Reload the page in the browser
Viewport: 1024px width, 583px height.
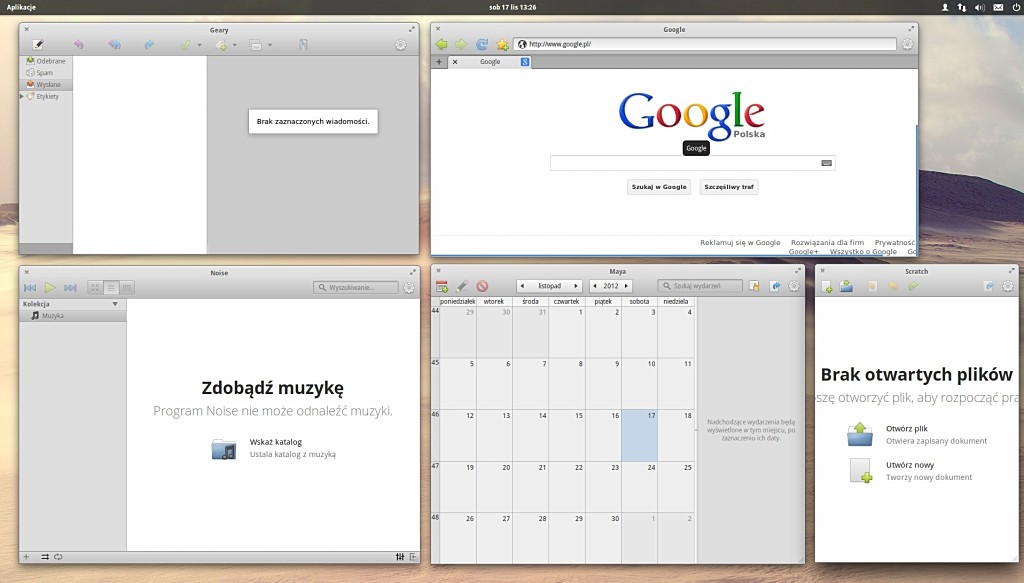482,44
